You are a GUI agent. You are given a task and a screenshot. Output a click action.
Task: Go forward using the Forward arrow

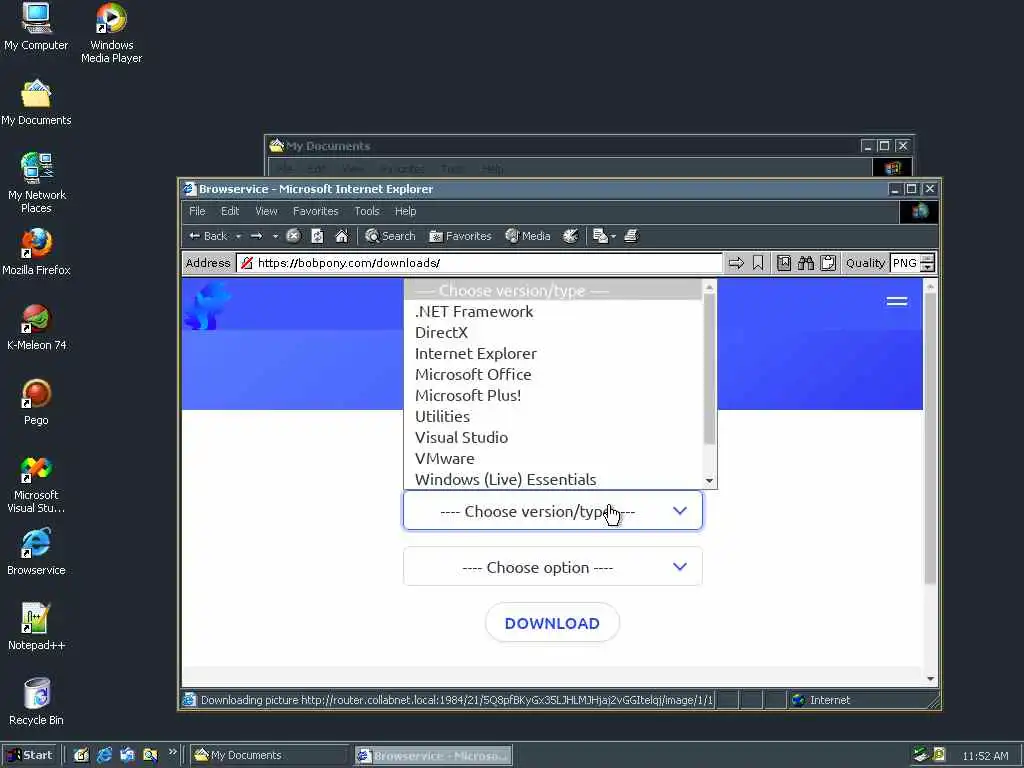(257, 236)
